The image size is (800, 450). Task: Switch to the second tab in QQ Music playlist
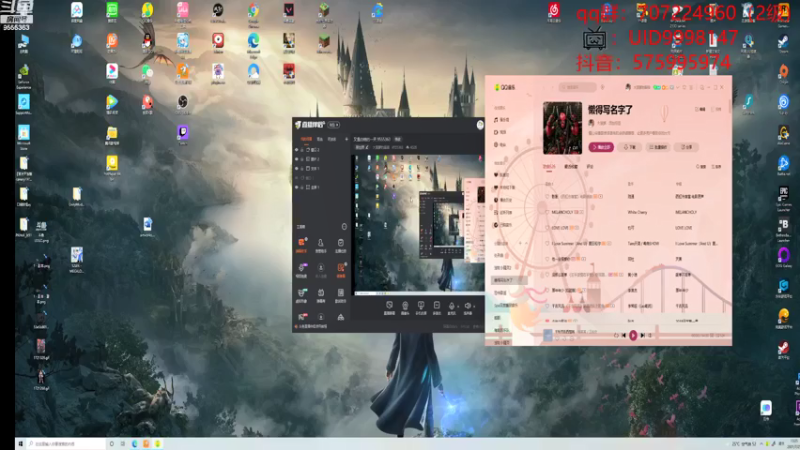tap(571, 167)
